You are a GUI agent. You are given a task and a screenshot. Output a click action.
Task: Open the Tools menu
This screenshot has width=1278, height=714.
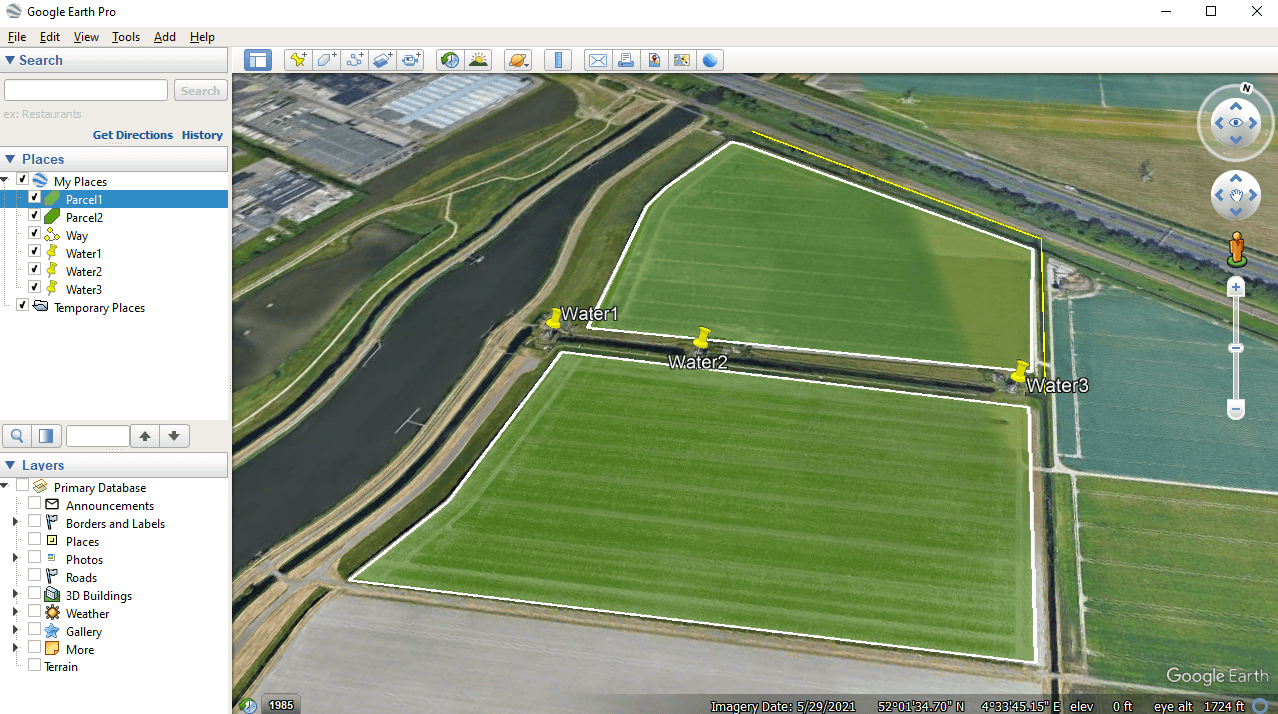pyautogui.click(x=126, y=37)
